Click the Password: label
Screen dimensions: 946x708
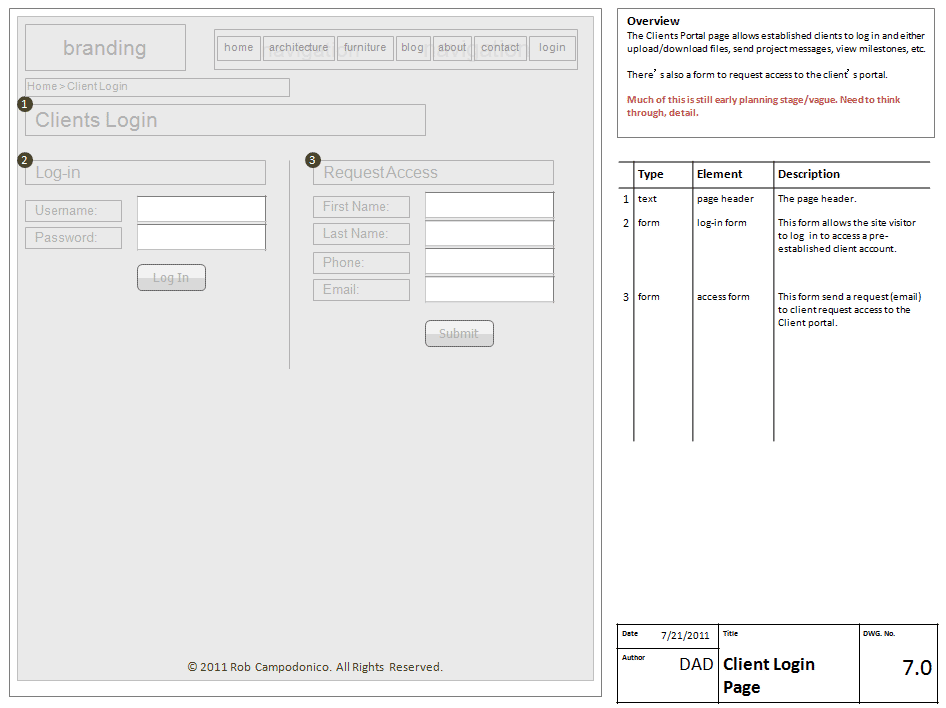[74, 238]
